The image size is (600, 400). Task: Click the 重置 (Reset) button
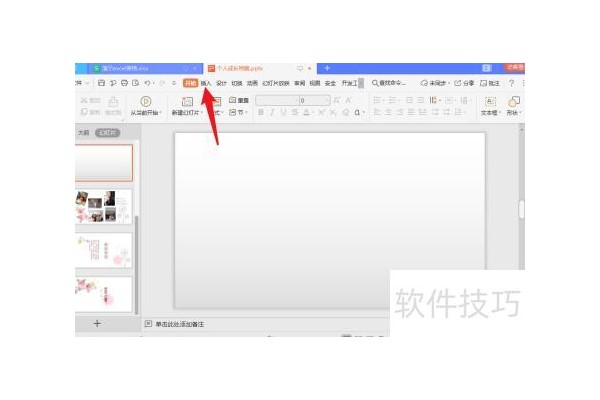click(x=239, y=100)
